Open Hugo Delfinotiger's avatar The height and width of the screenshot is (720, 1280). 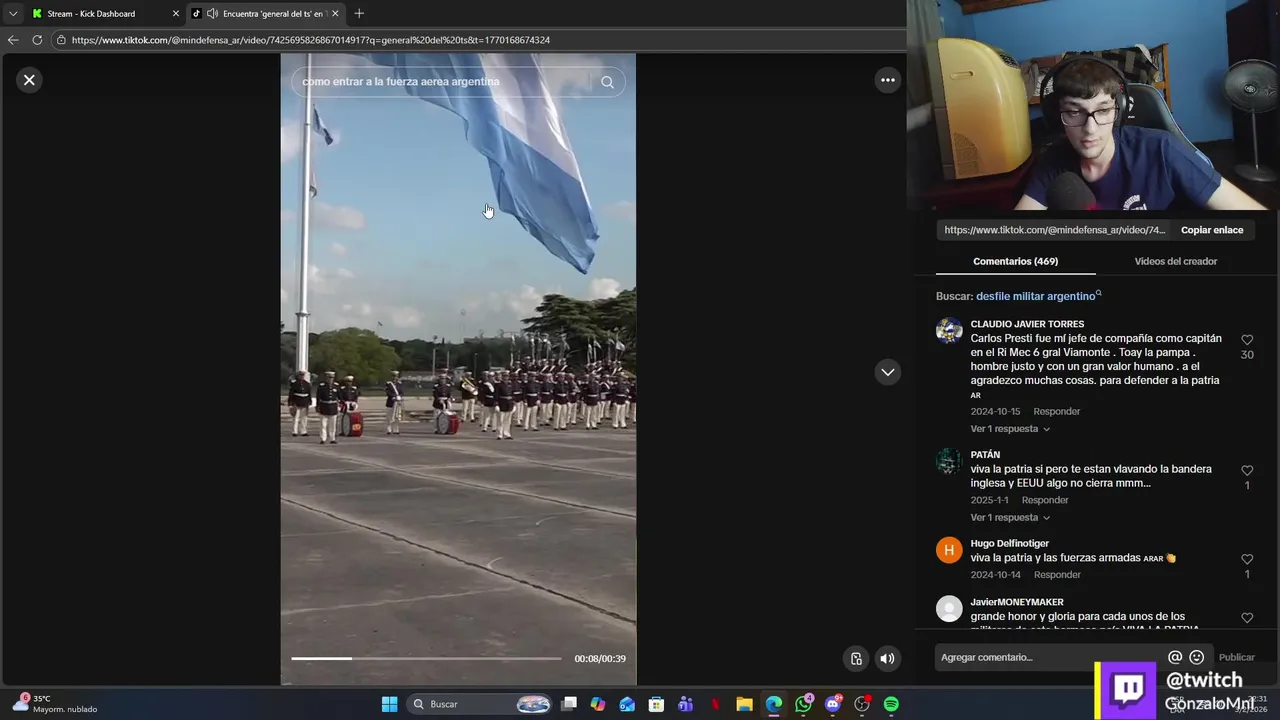(949, 550)
